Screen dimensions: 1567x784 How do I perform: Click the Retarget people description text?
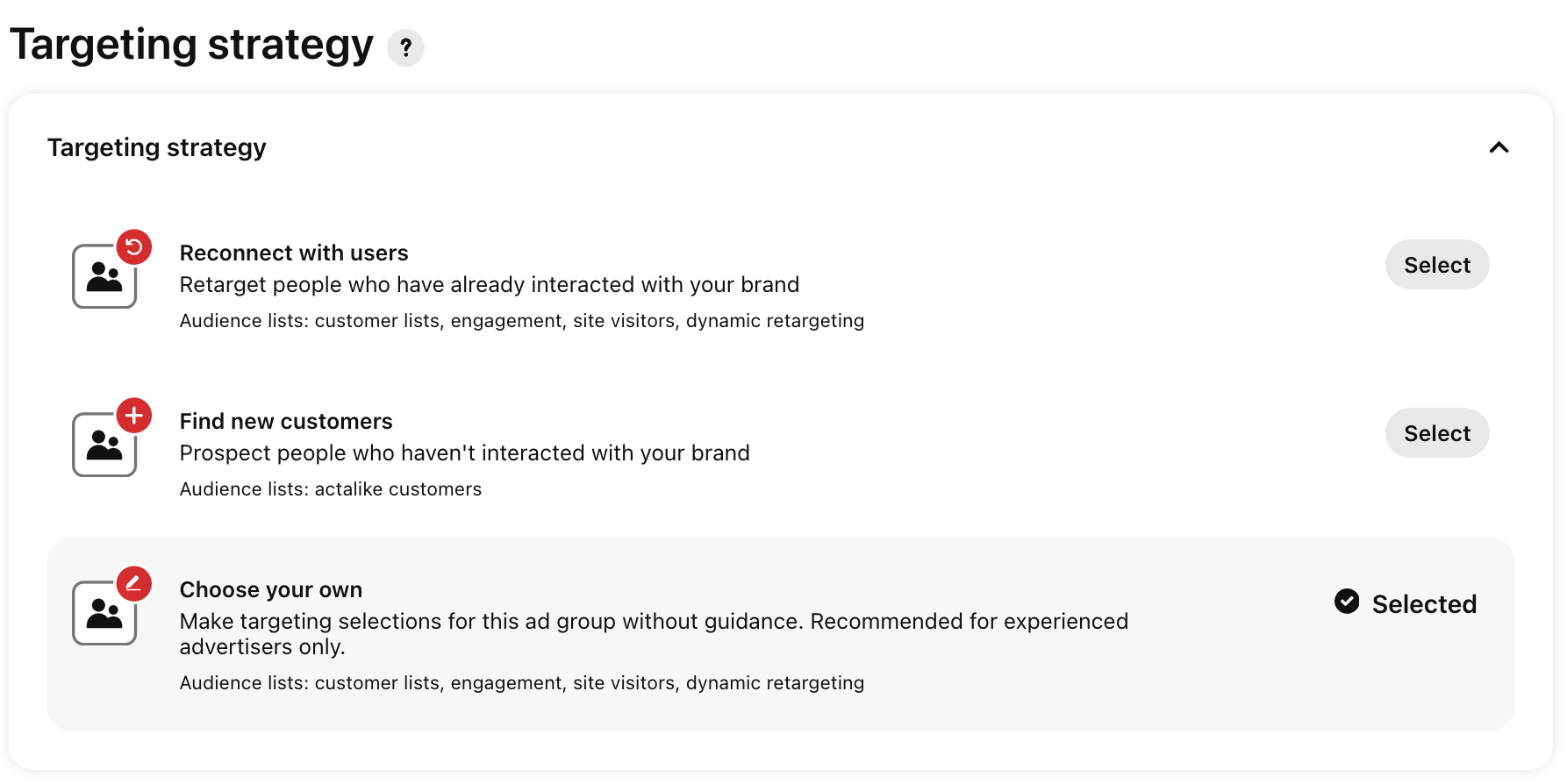[490, 285]
